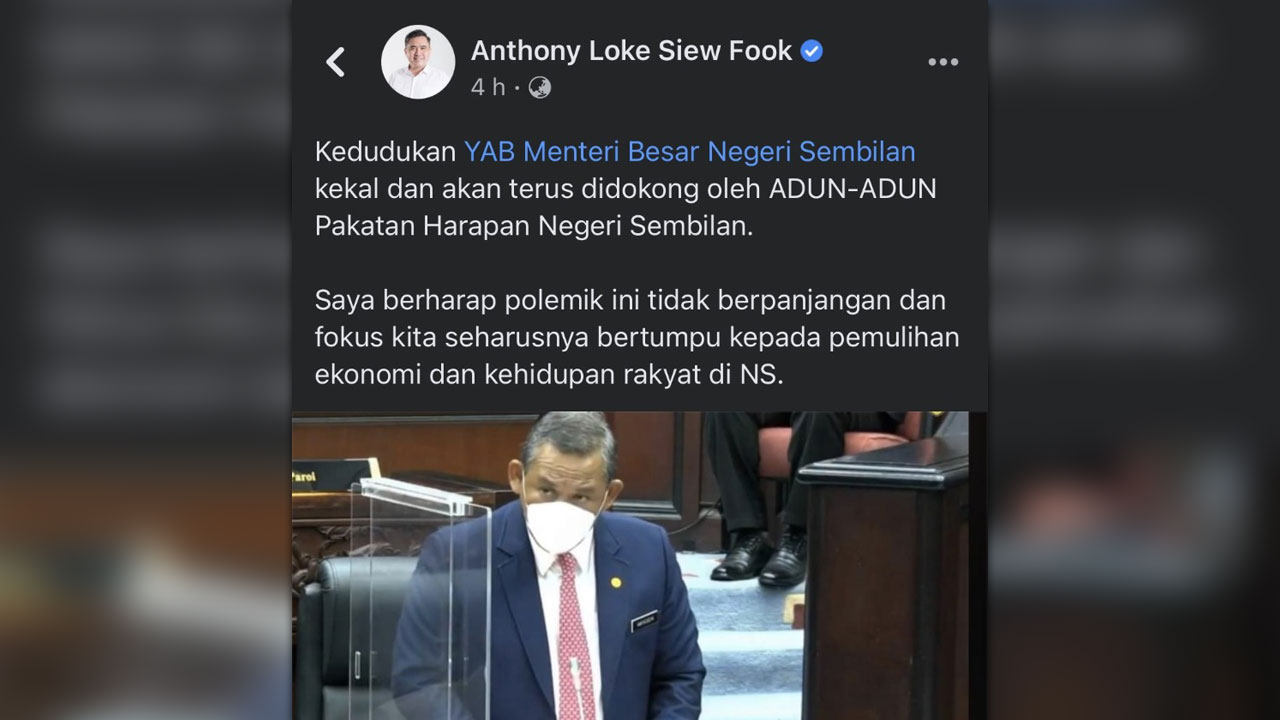Open Anthony Loke's round profile picture

click(x=418, y=62)
